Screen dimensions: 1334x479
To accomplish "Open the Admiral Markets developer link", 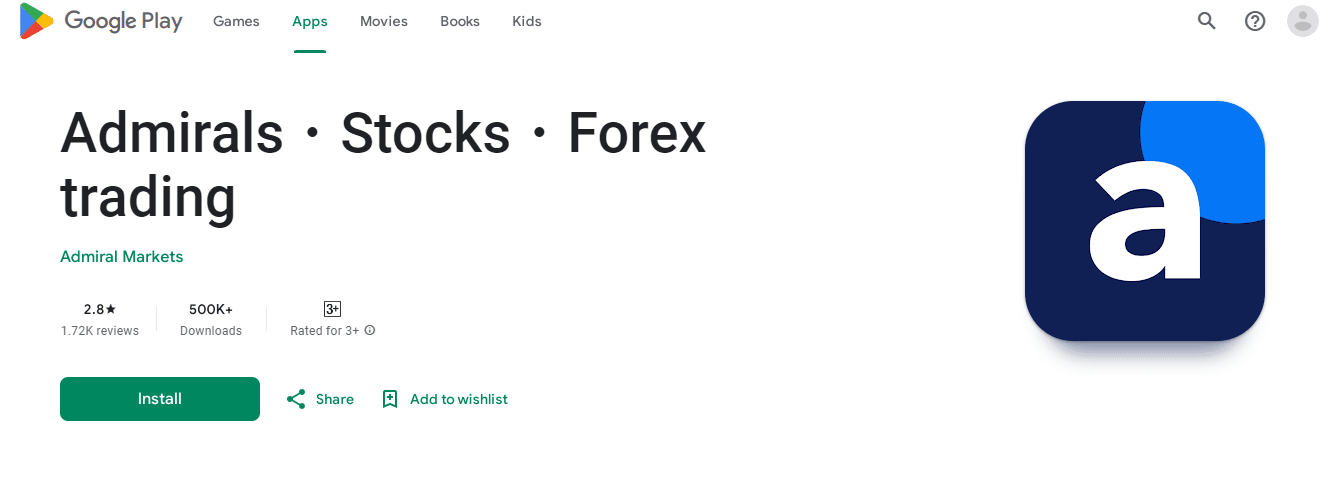I will (x=122, y=257).
